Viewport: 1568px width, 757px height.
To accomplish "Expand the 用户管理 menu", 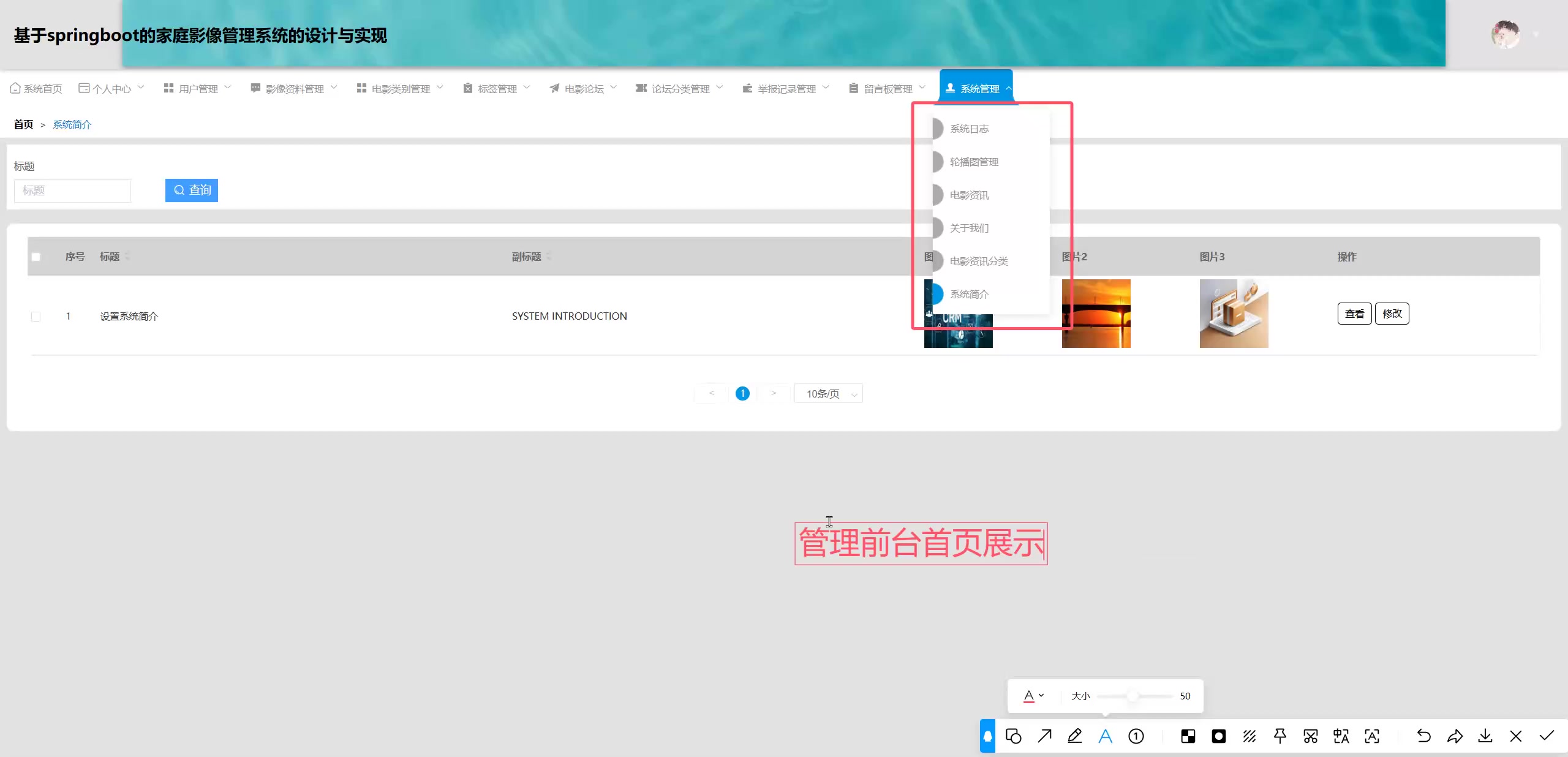I will tap(198, 89).
